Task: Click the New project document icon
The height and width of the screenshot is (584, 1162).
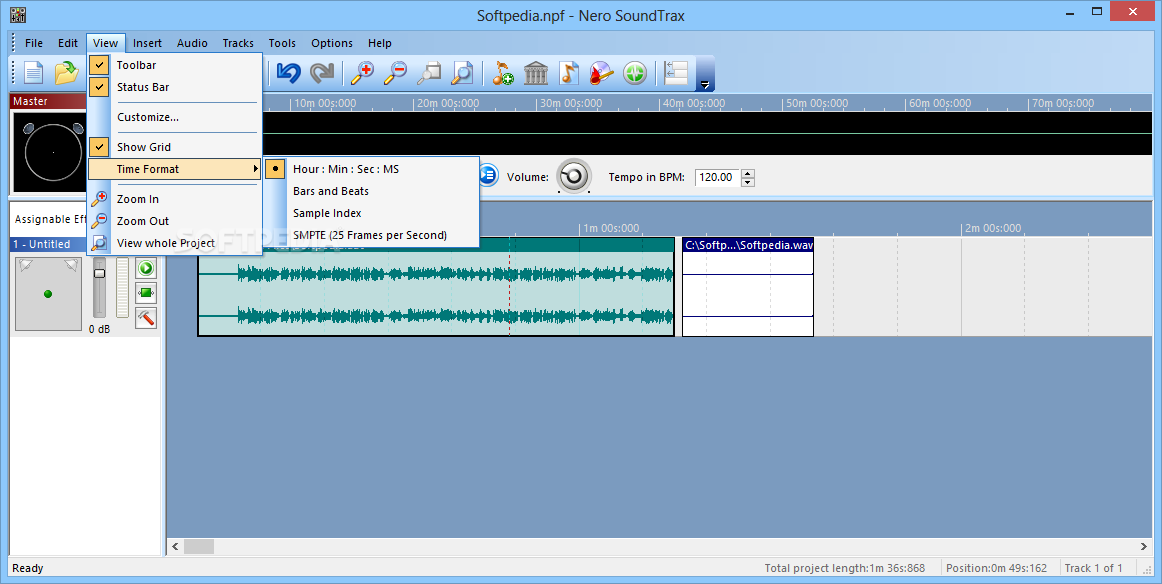Action: pos(34,73)
